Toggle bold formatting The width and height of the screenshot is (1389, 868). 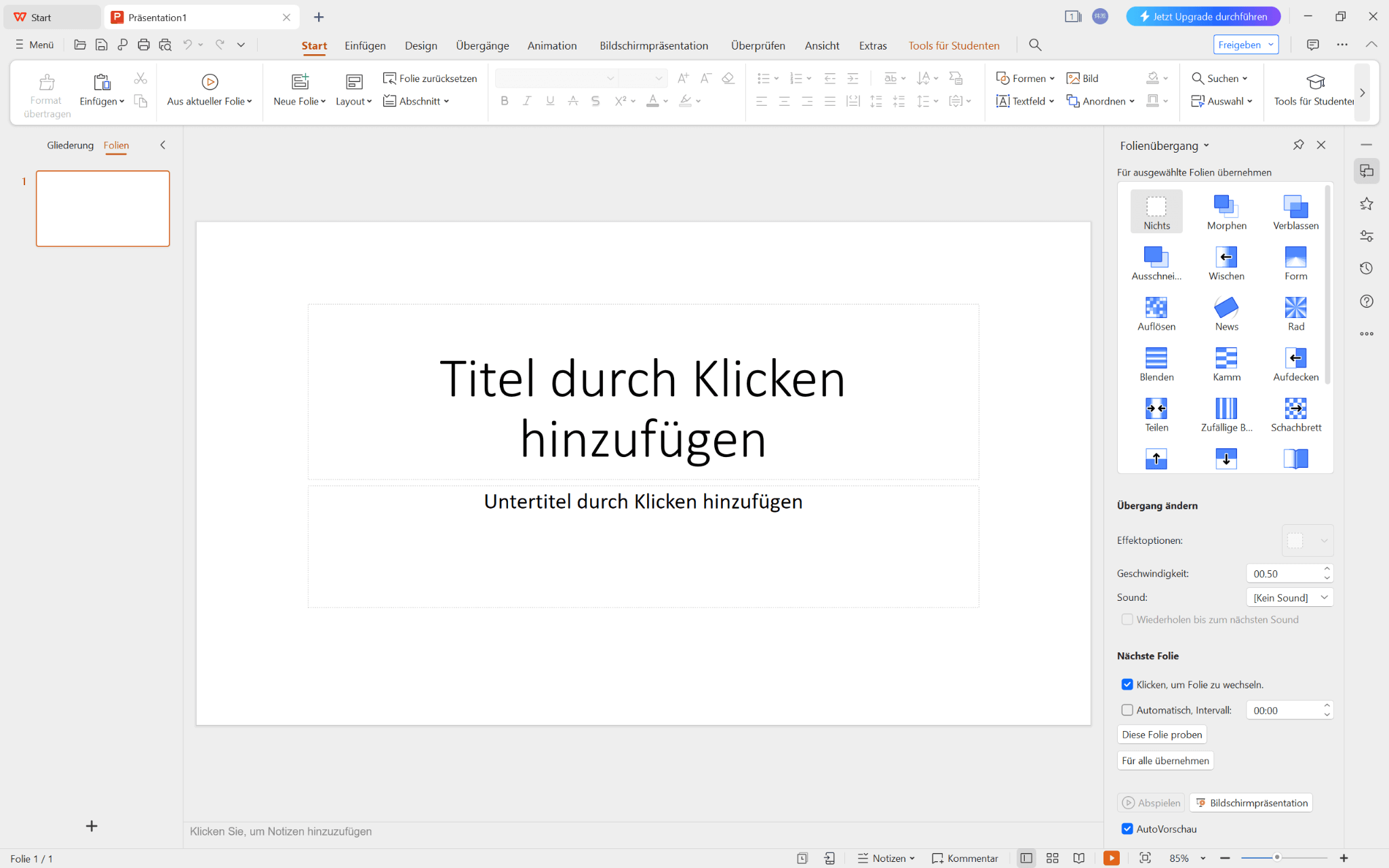pyautogui.click(x=503, y=100)
